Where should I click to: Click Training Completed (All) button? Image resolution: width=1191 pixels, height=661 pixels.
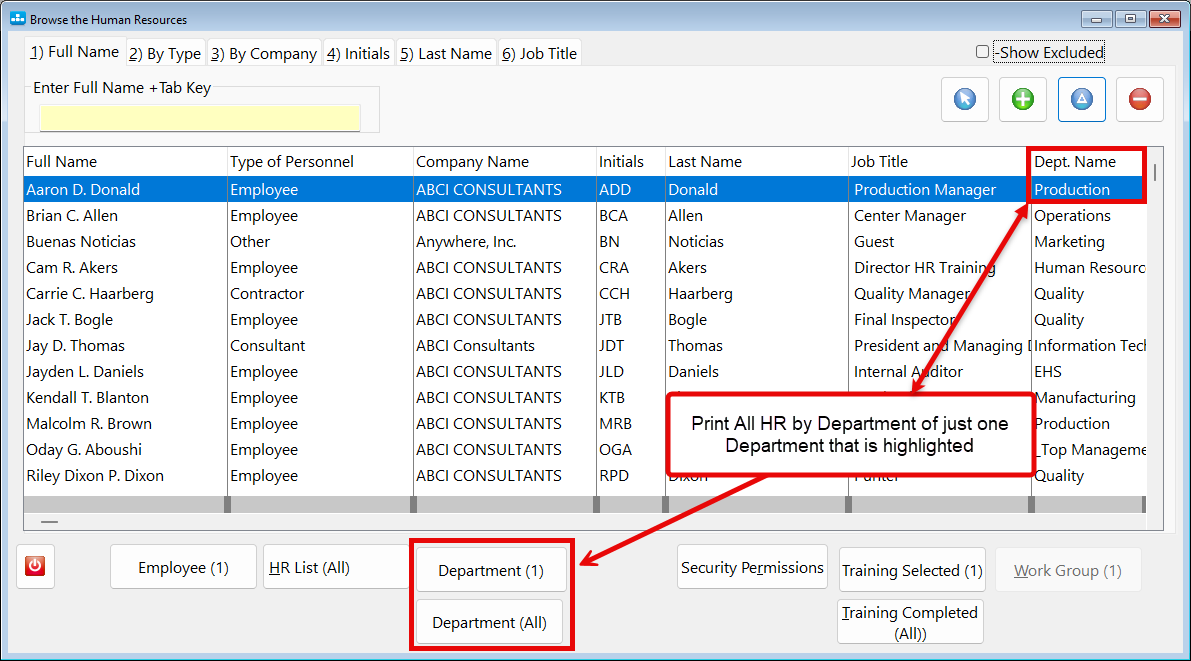pyautogui.click(x=910, y=621)
